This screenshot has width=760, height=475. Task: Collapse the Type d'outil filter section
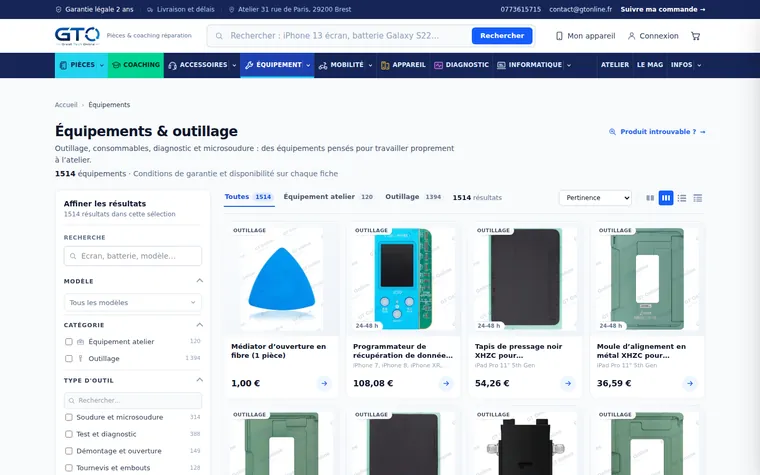point(199,380)
